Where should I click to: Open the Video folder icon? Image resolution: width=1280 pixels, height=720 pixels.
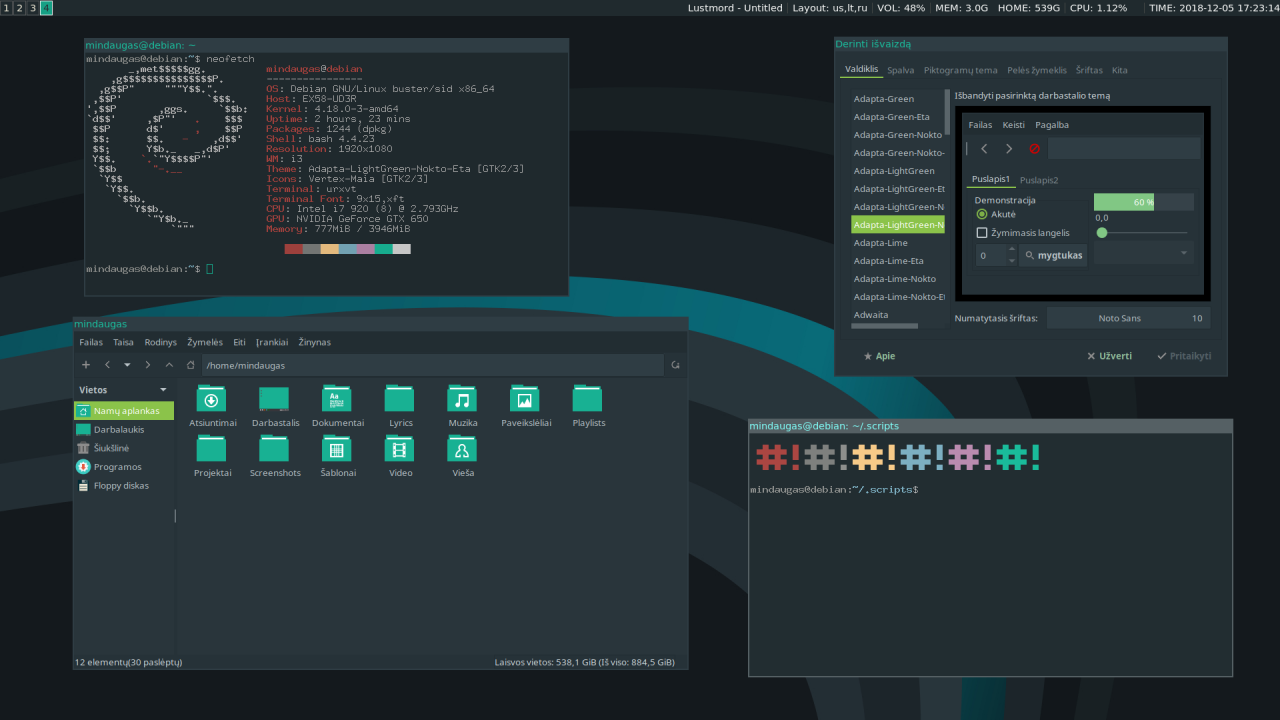coord(399,449)
